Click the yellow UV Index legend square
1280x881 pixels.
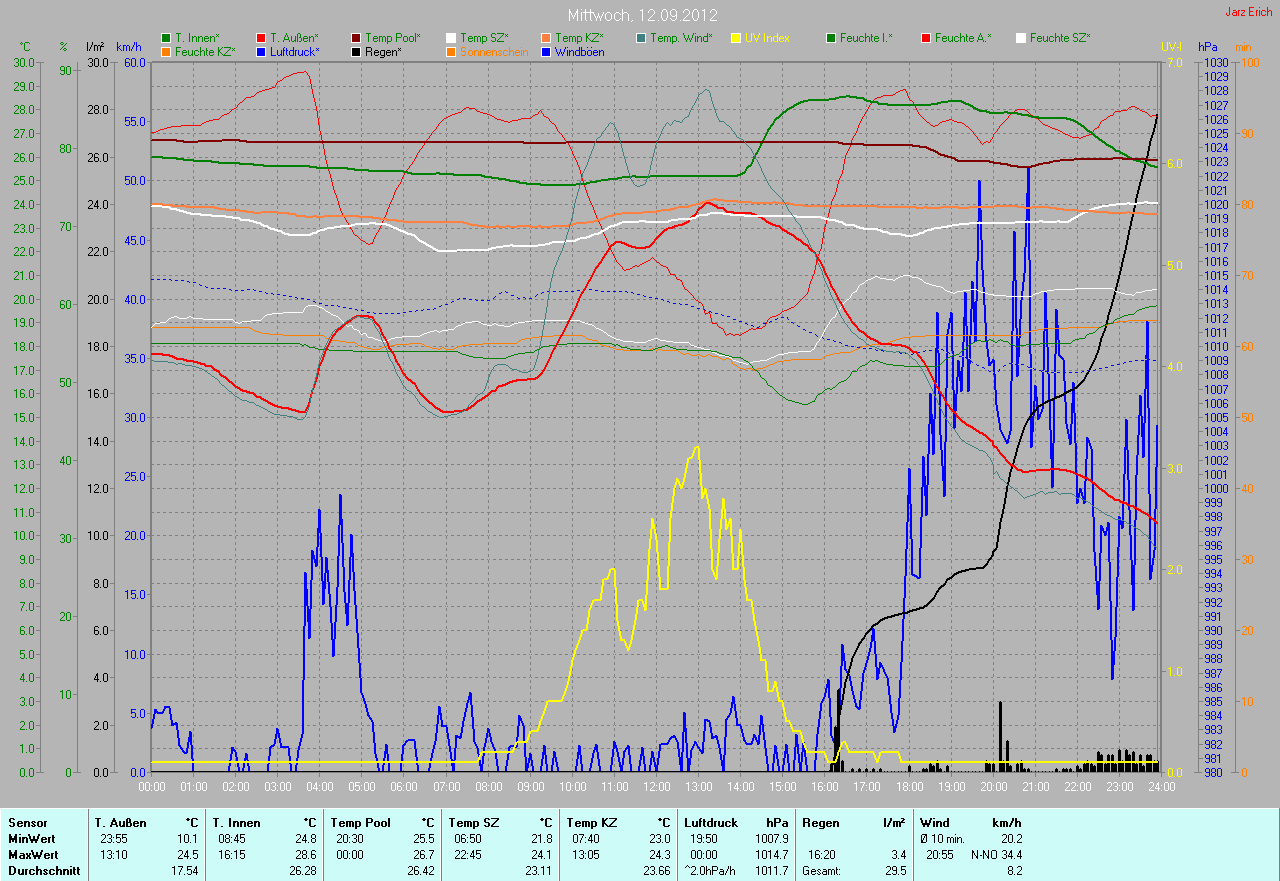[736, 38]
